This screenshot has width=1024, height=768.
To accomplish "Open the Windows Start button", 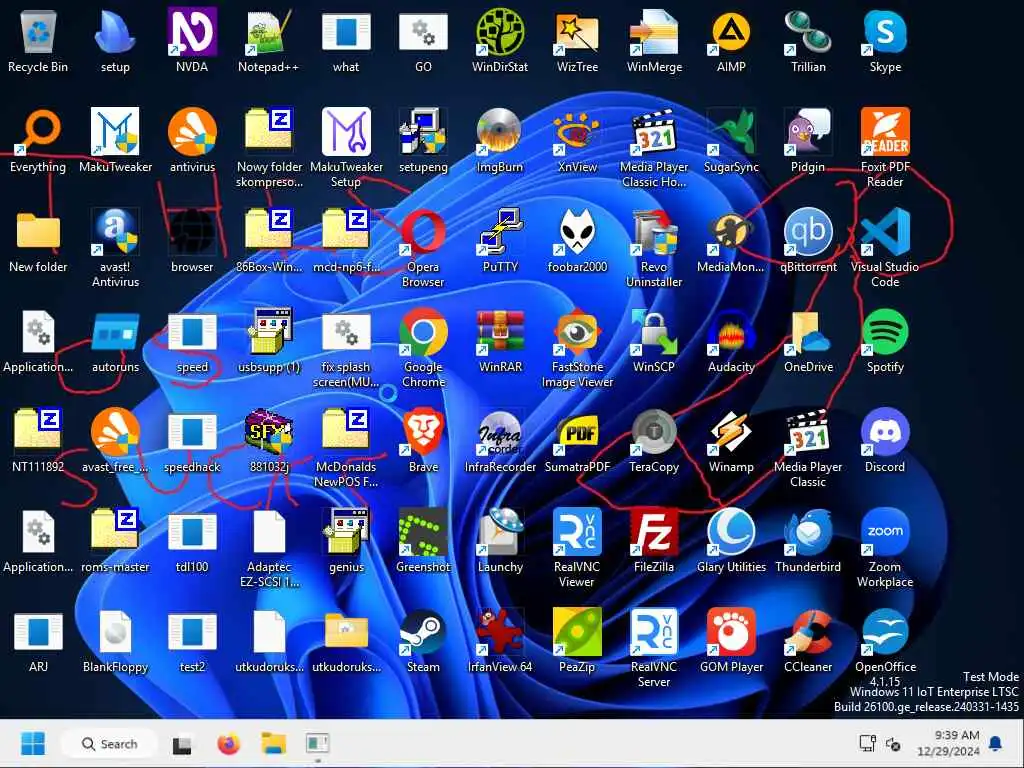I will pos(33,743).
